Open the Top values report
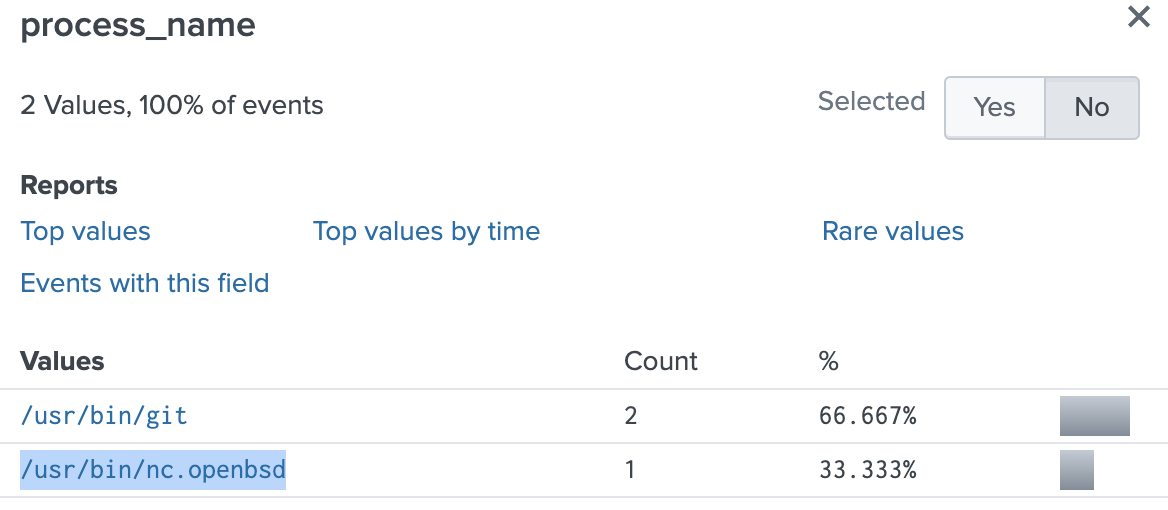Image resolution: width=1168 pixels, height=510 pixels. [x=85, y=232]
